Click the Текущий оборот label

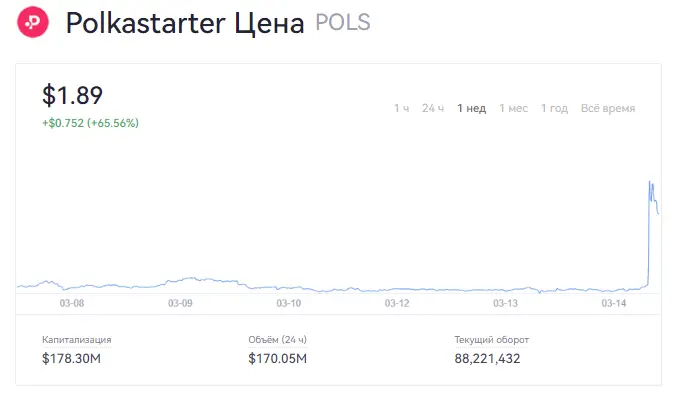[x=491, y=340]
